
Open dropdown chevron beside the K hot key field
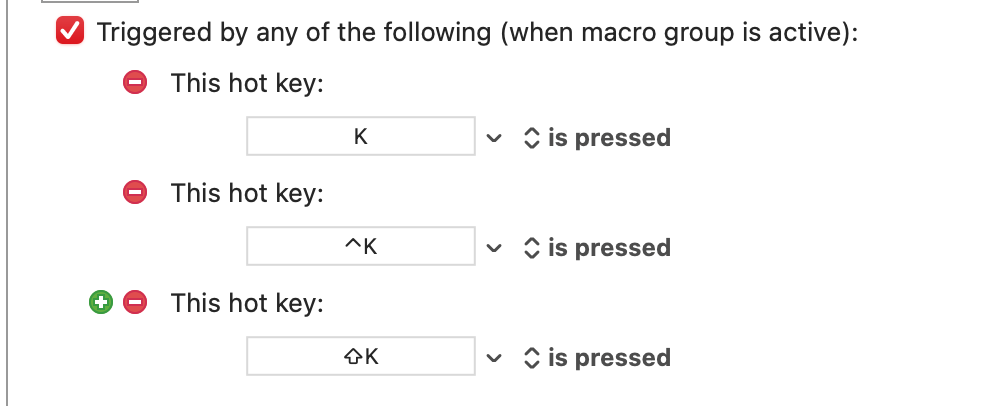point(493,138)
